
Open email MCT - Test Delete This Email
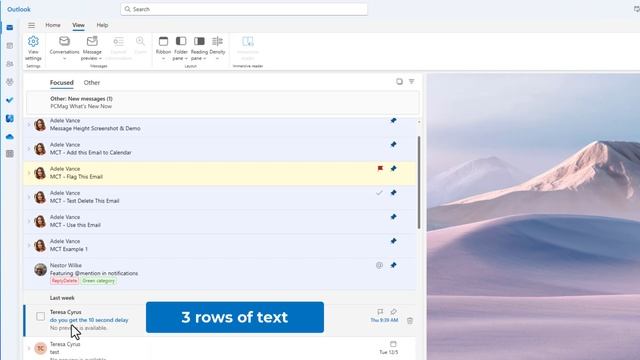click(x=220, y=197)
